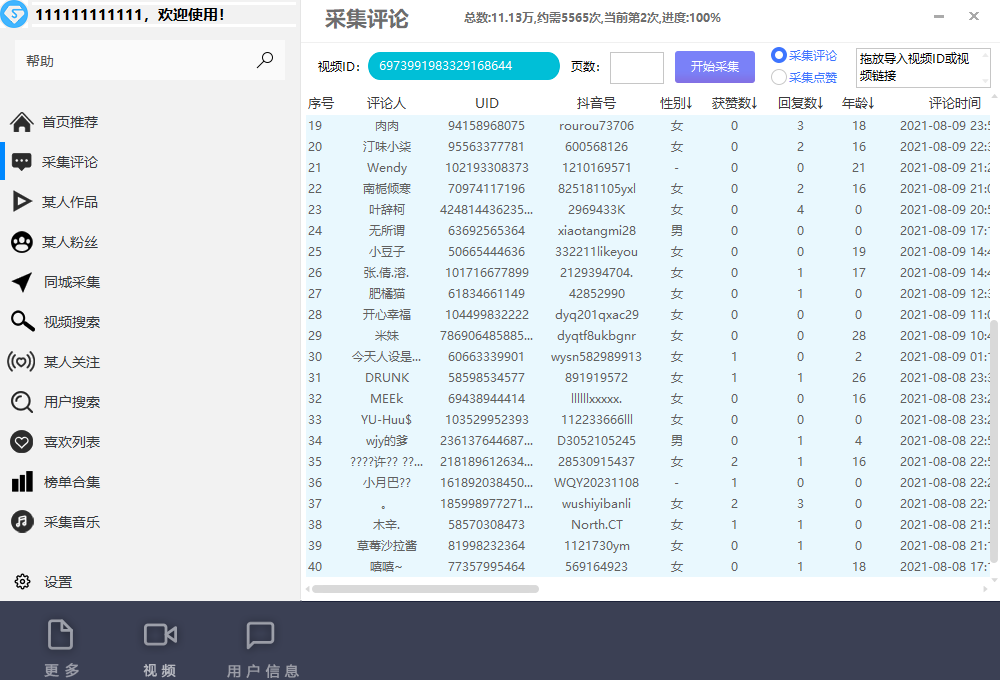Click the 采集音乐 music note icon
The image size is (1000, 680).
coord(22,521)
